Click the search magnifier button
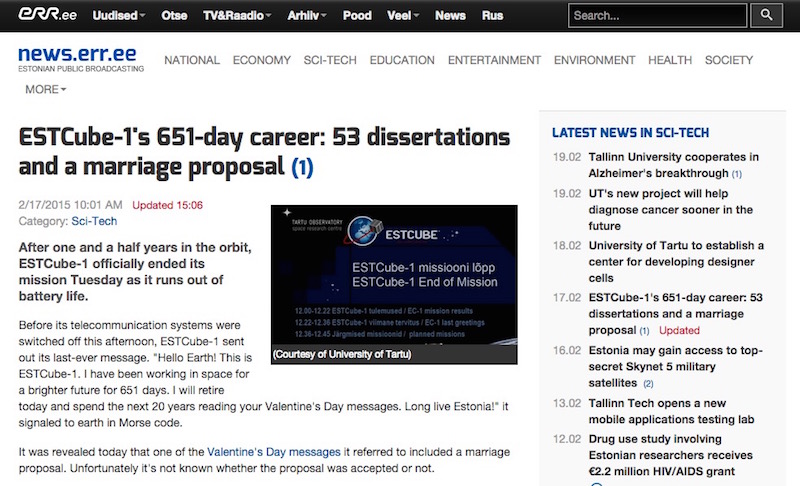The width and height of the screenshot is (800, 486). (766, 15)
